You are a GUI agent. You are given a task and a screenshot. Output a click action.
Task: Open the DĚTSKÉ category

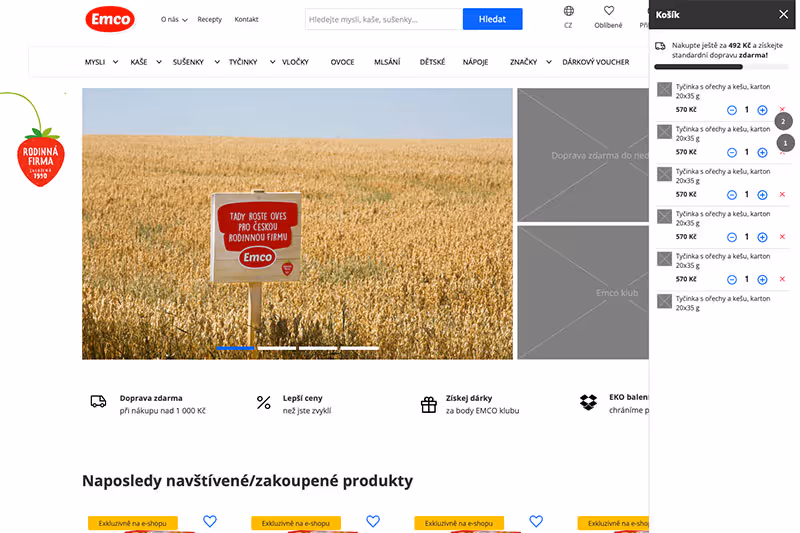click(x=432, y=62)
